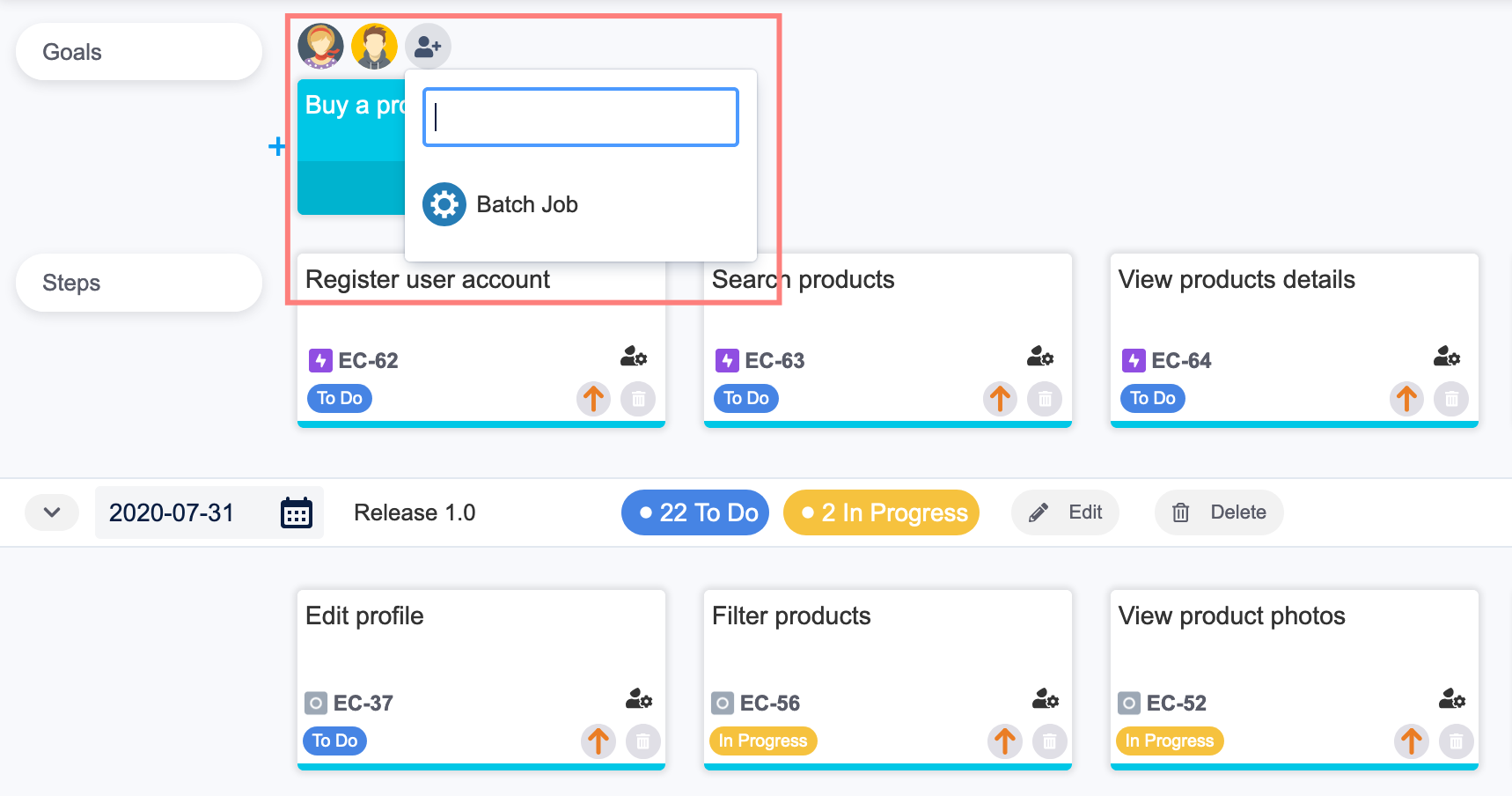Click the orange up arrow on EC-63
This screenshot has height=796, width=1512.
[x=1000, y=399]
